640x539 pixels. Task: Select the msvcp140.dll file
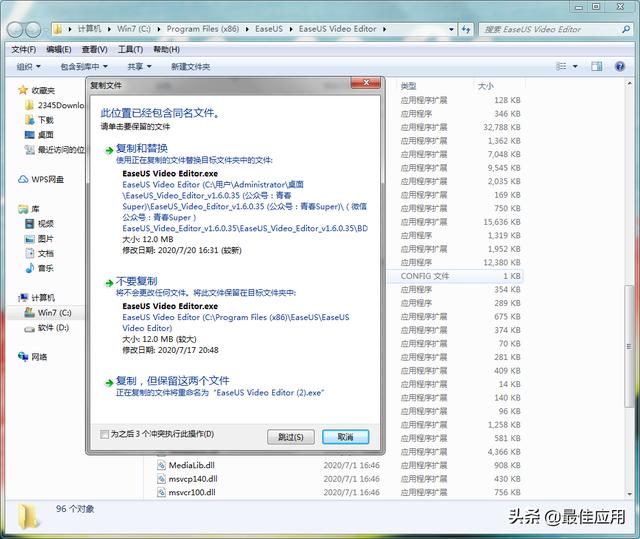(193, 479)
